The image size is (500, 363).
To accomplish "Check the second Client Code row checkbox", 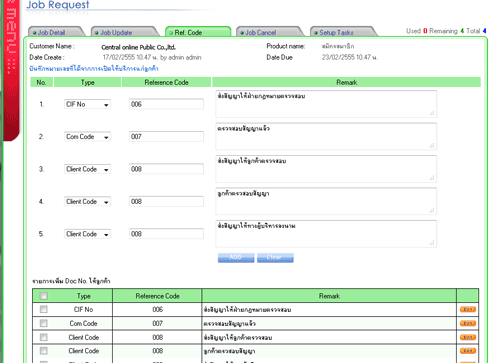I will (x=44, y=351).
